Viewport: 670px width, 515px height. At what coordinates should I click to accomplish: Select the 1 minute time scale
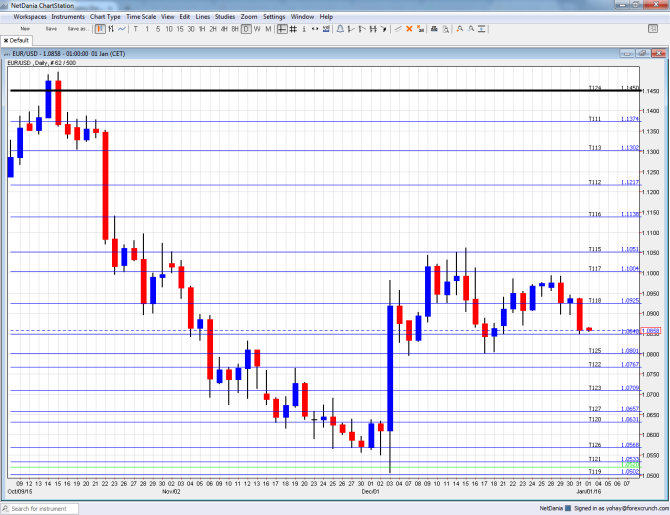click(x=147, y=29)
